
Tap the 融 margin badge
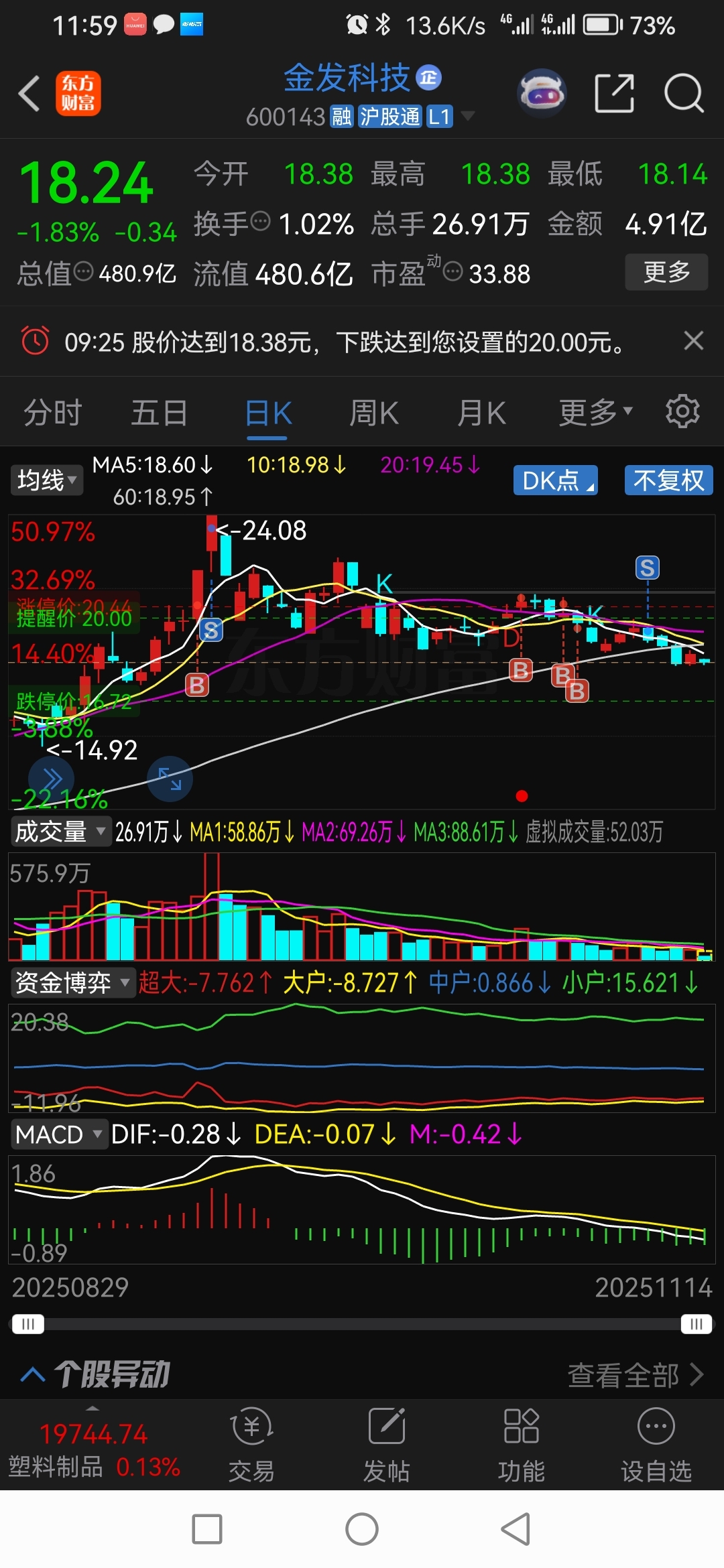tap(341, 117)
